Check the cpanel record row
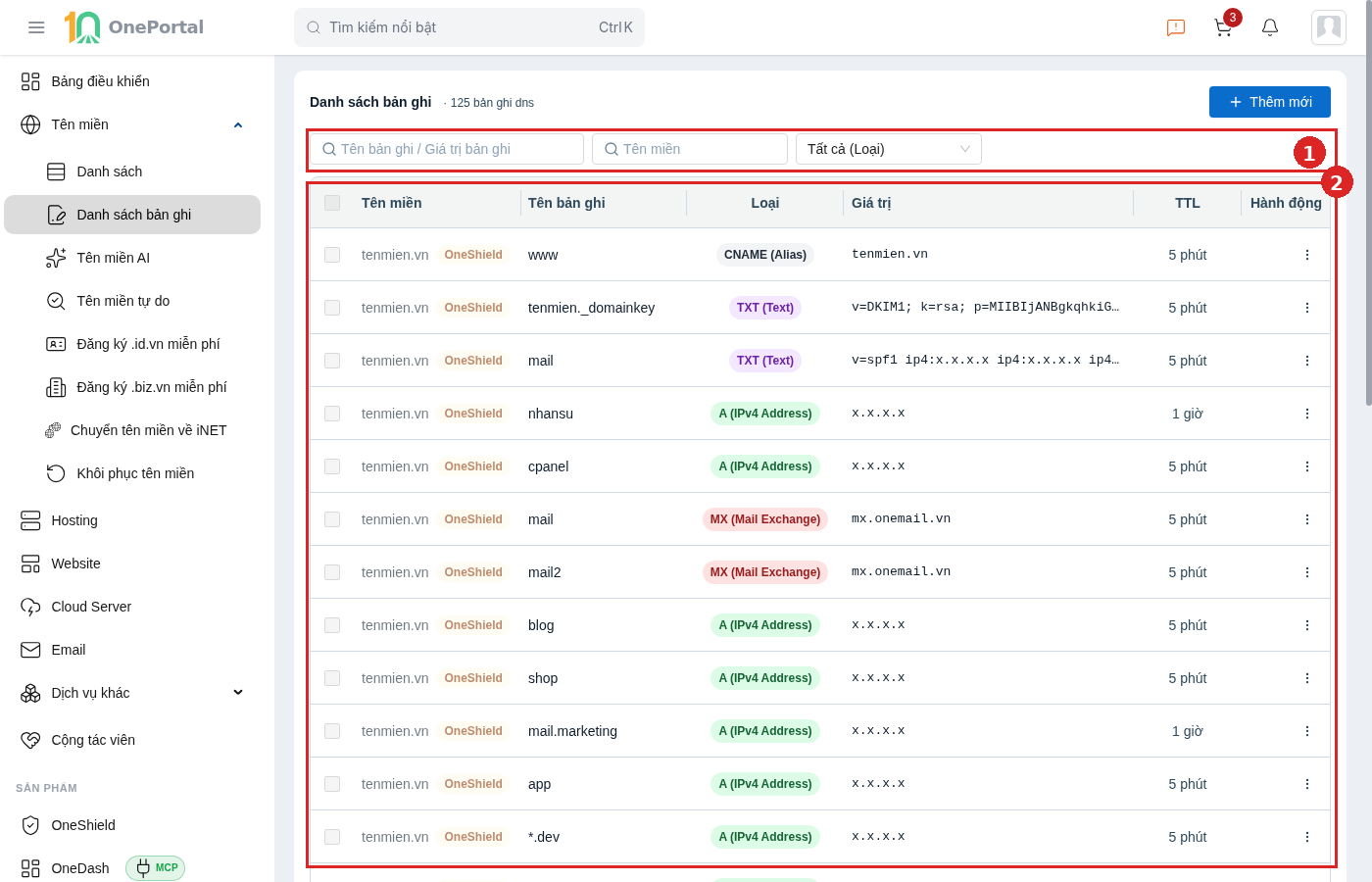 tap(332, 466)
